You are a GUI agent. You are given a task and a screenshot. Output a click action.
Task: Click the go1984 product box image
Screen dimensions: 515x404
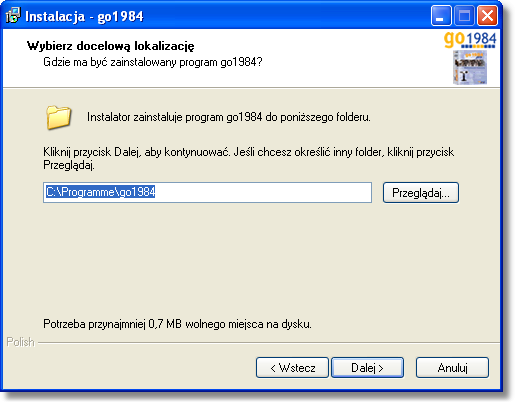470,67
